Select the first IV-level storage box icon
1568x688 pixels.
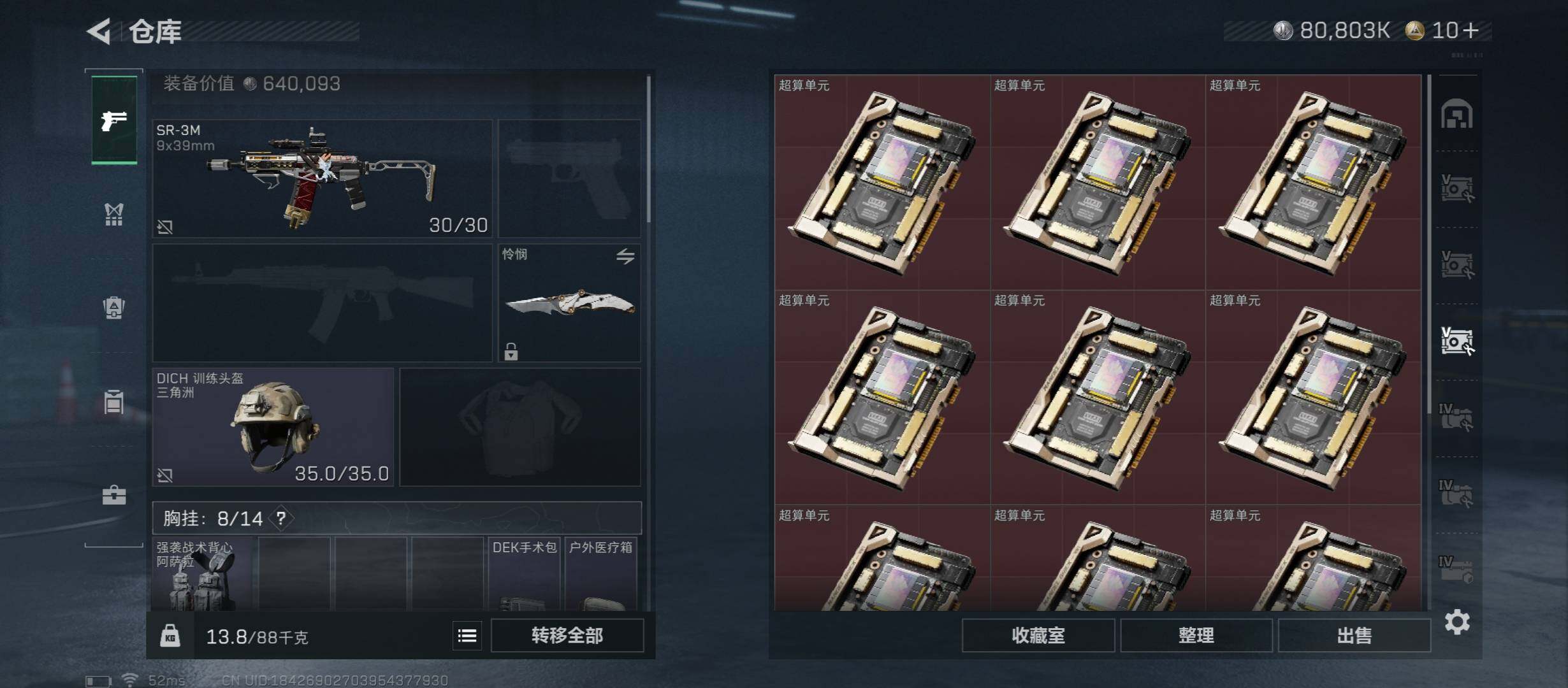point(1456,417)
